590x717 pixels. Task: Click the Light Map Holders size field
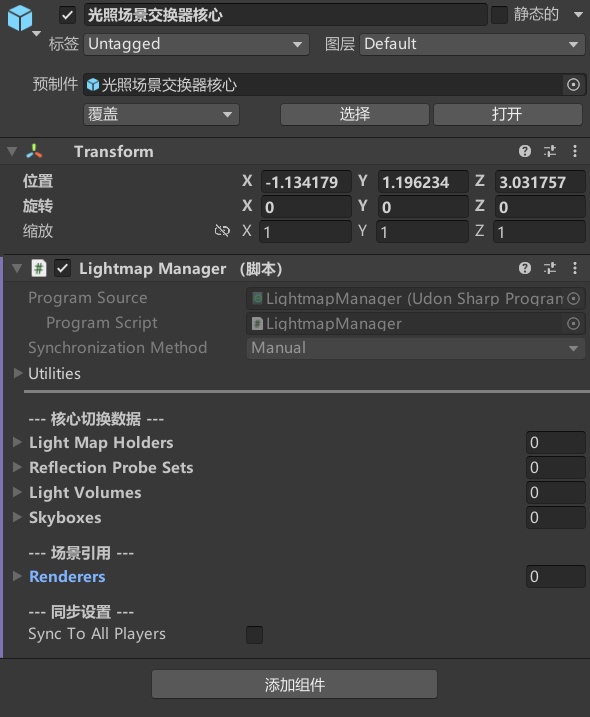coord(556,443)
